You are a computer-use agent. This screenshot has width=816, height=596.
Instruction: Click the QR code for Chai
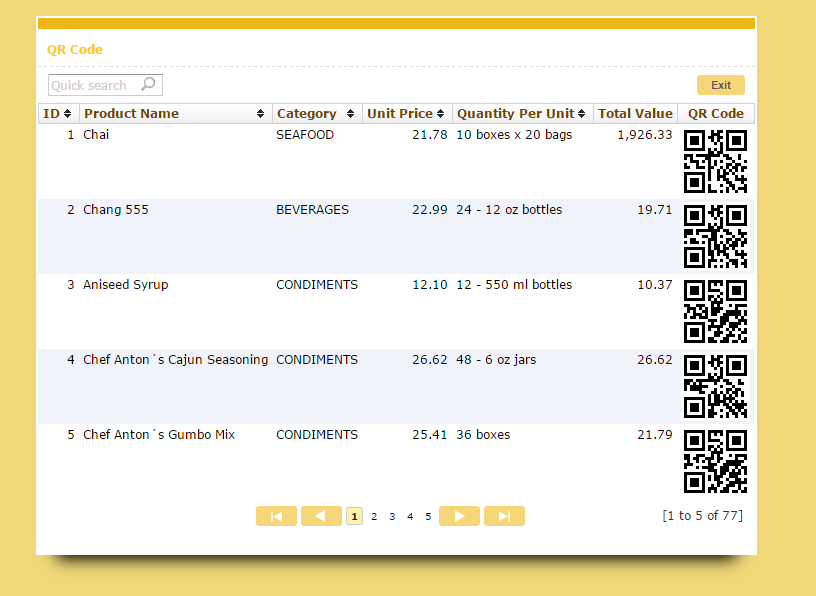[x=715, y=161]
